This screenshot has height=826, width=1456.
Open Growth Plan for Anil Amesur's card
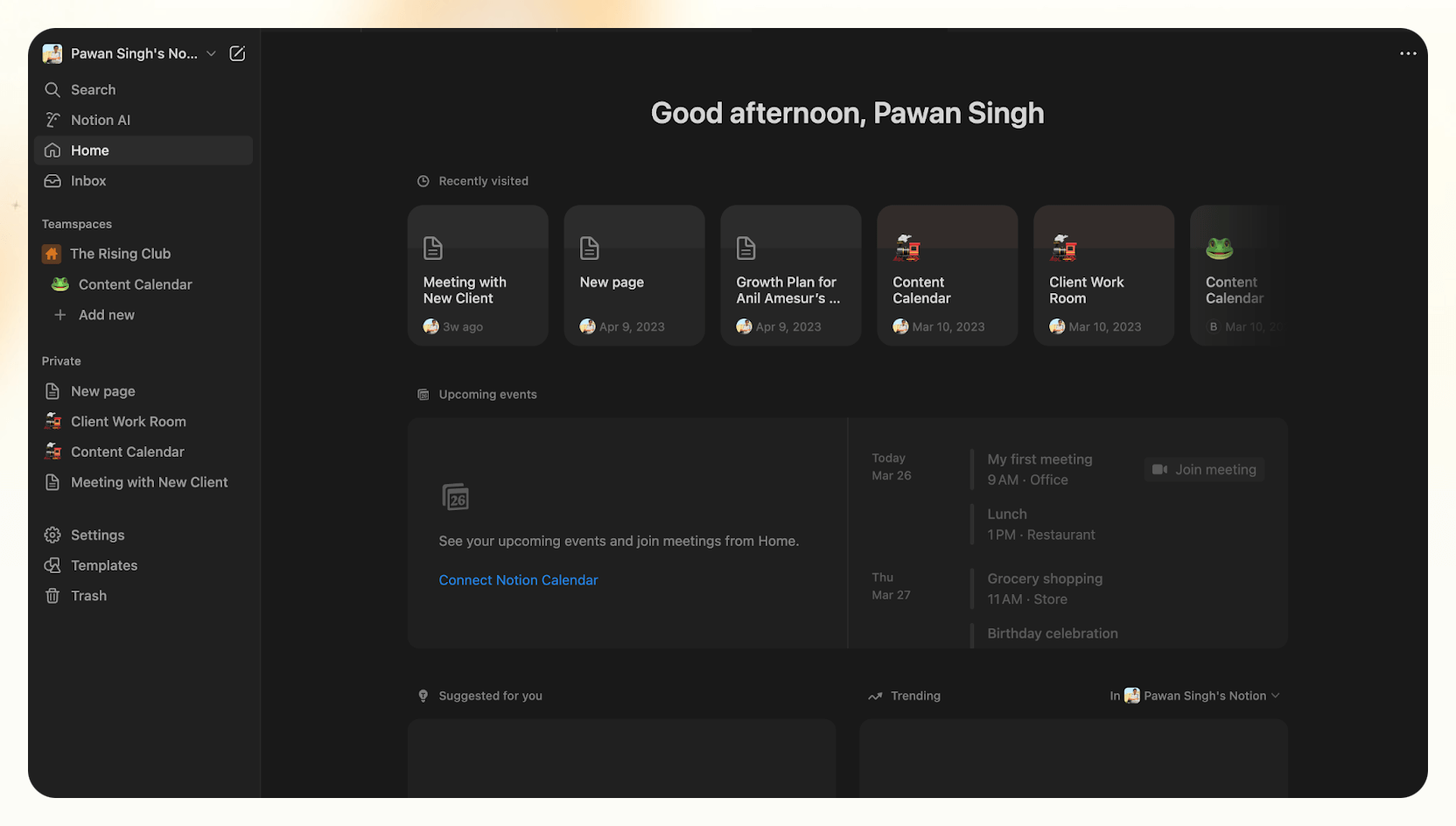791,276
